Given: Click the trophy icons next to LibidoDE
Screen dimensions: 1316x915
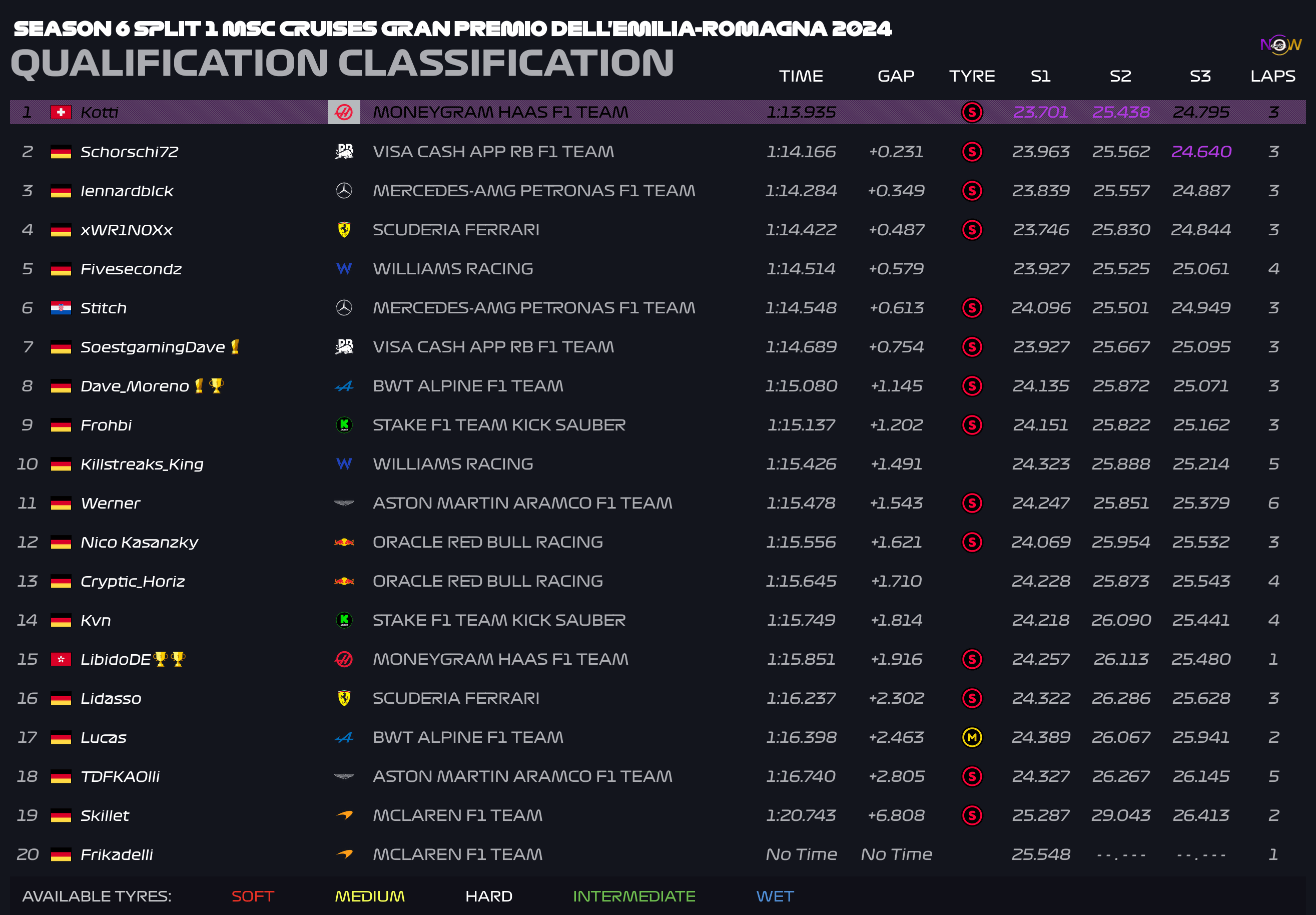Looking at the screenshot, I should pos(169,659).
